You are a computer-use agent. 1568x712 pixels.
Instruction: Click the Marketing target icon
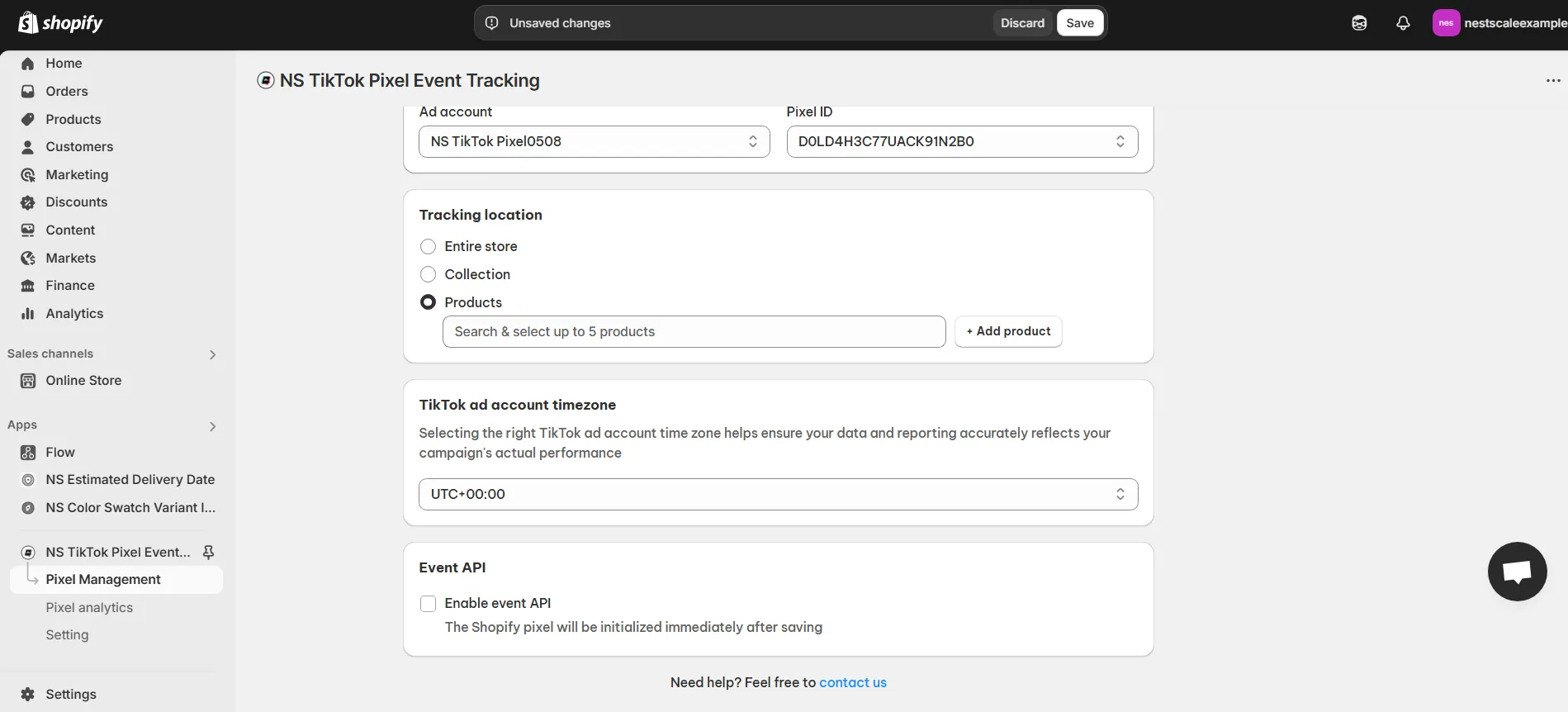[28, 175]
